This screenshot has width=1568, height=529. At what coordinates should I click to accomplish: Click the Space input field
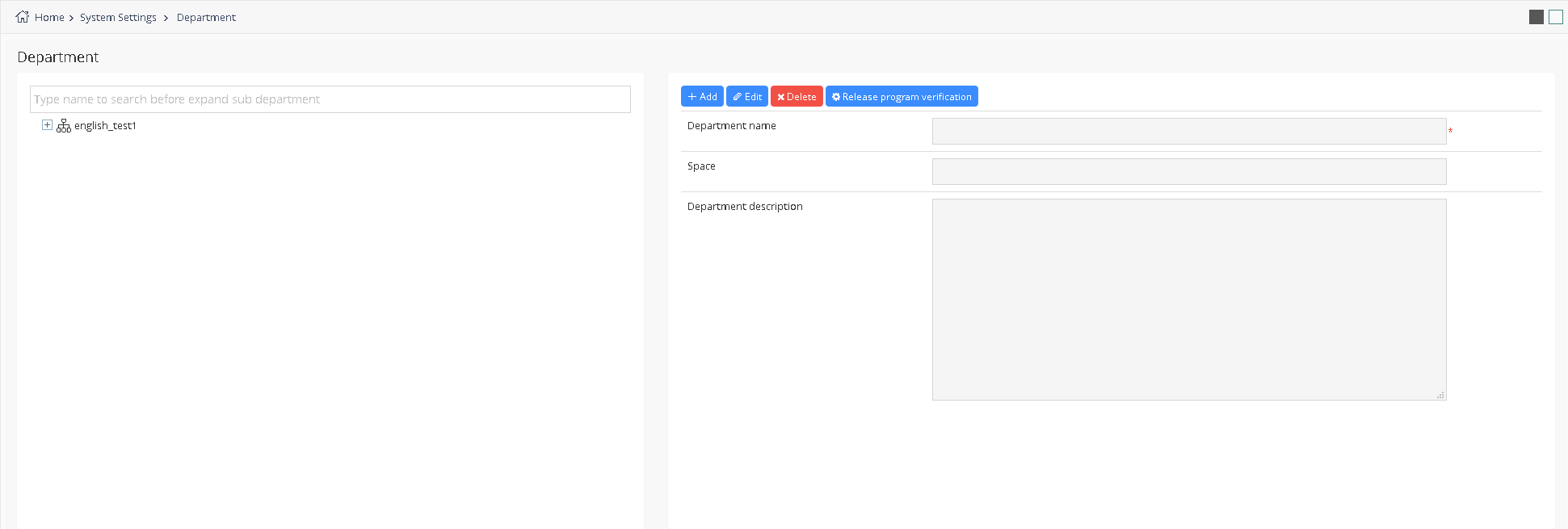(x=1188, y=172)
